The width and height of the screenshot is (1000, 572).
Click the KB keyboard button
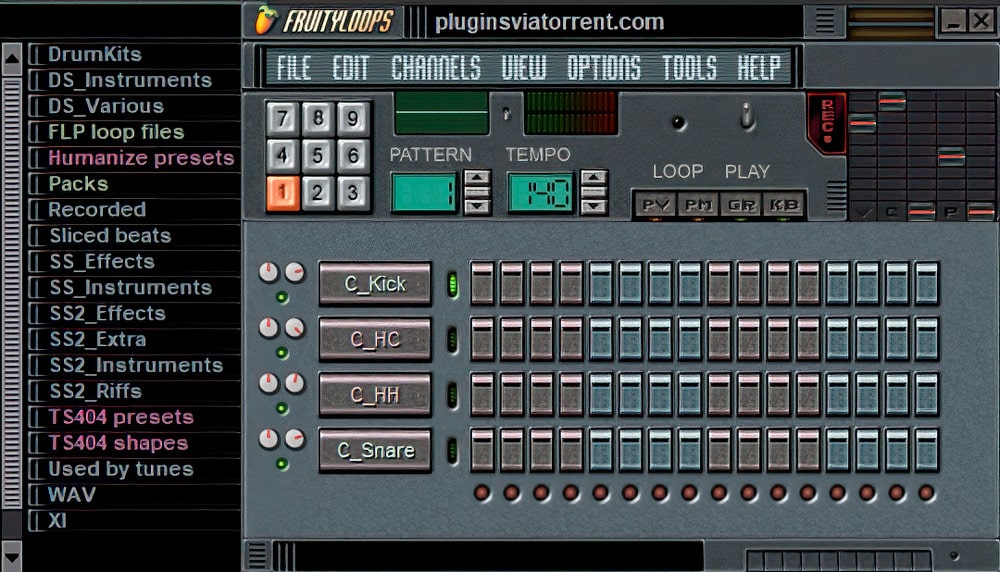click(x=782, y=204)
